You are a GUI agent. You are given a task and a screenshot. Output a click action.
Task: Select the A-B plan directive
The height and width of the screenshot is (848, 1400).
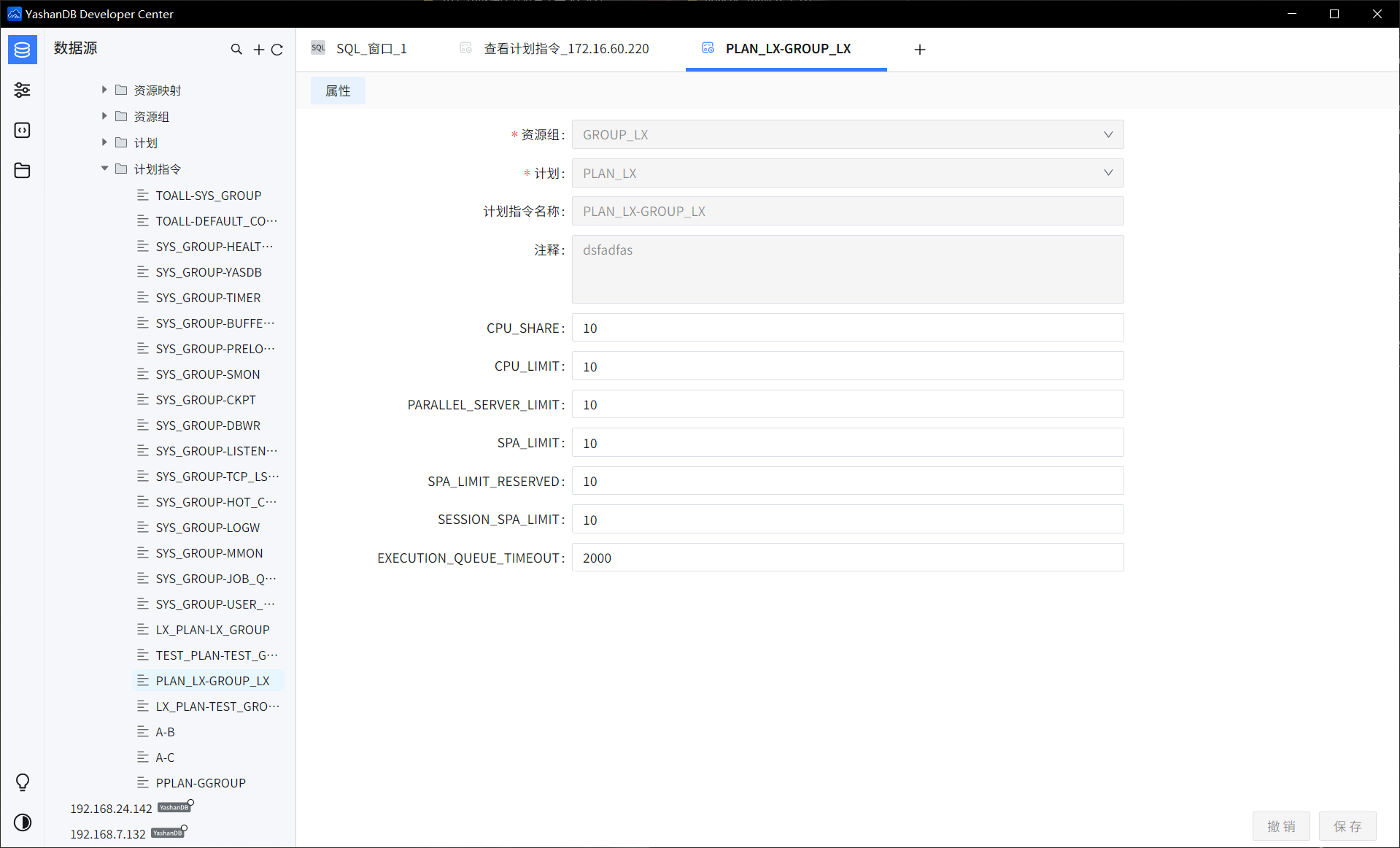pyautogui.click(x=165, y=732)
